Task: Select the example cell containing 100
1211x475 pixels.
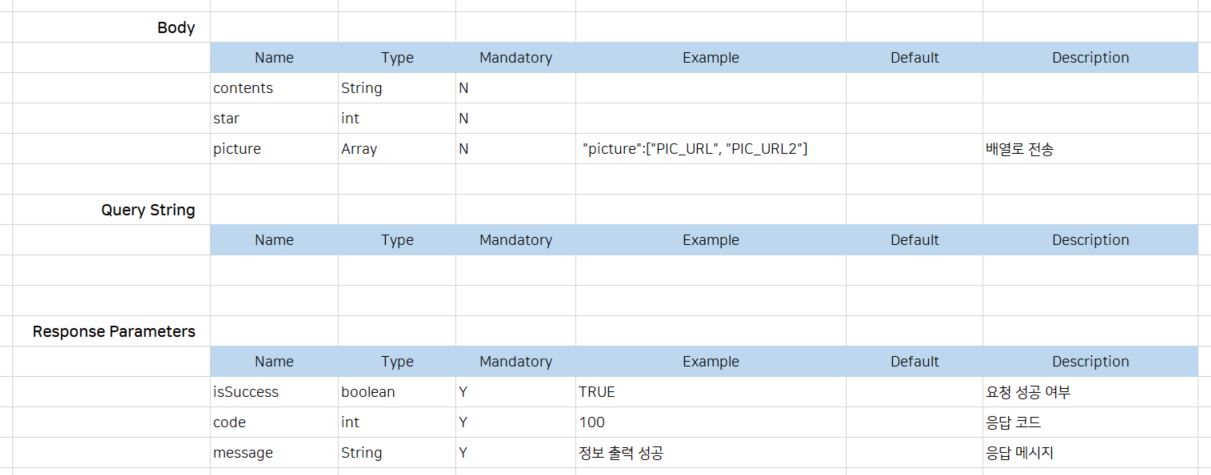Action: [592, 422]
